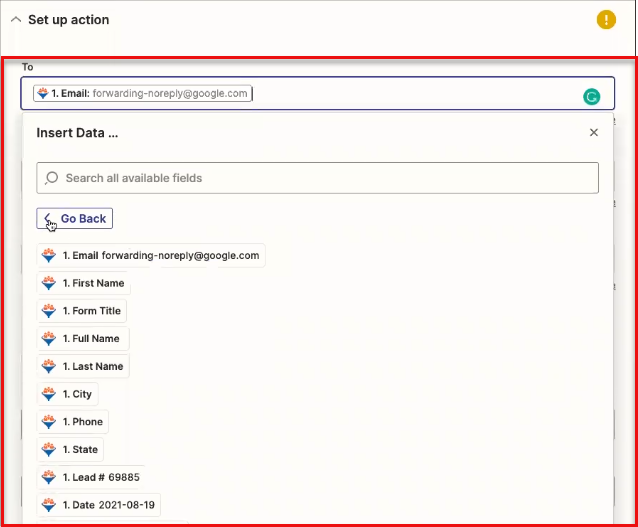Click the app icon beside City
The width and height of the screenshot is (638, 527).
point(48,394)
